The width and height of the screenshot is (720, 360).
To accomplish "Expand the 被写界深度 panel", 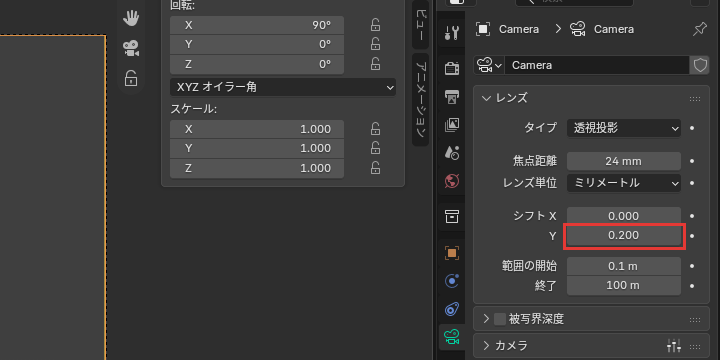I will pos(486,319).
